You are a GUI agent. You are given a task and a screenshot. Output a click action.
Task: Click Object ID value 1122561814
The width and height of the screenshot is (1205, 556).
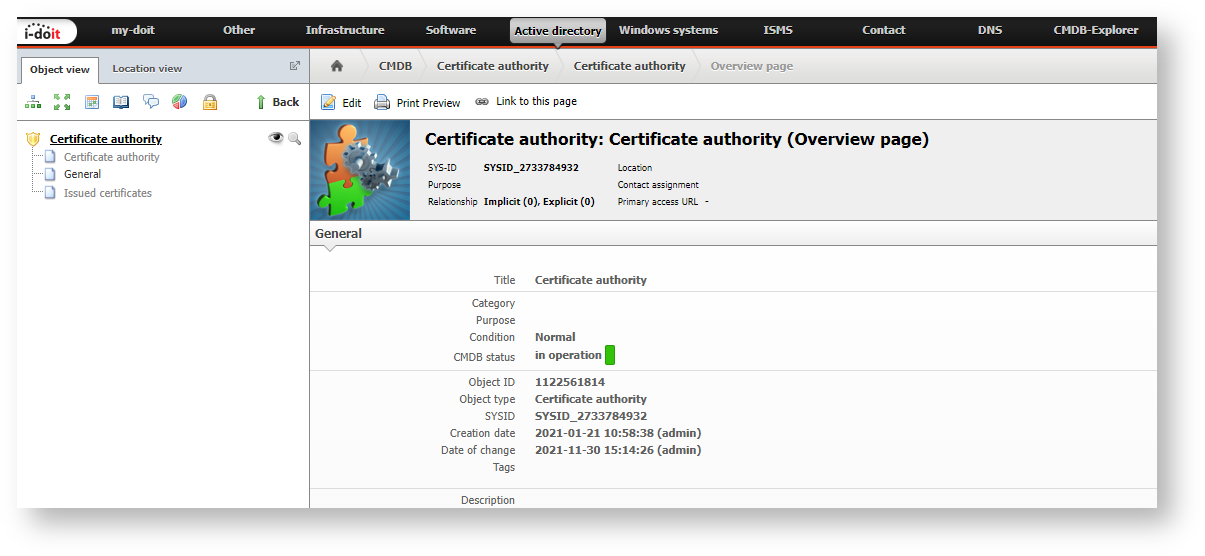(570, 382)
